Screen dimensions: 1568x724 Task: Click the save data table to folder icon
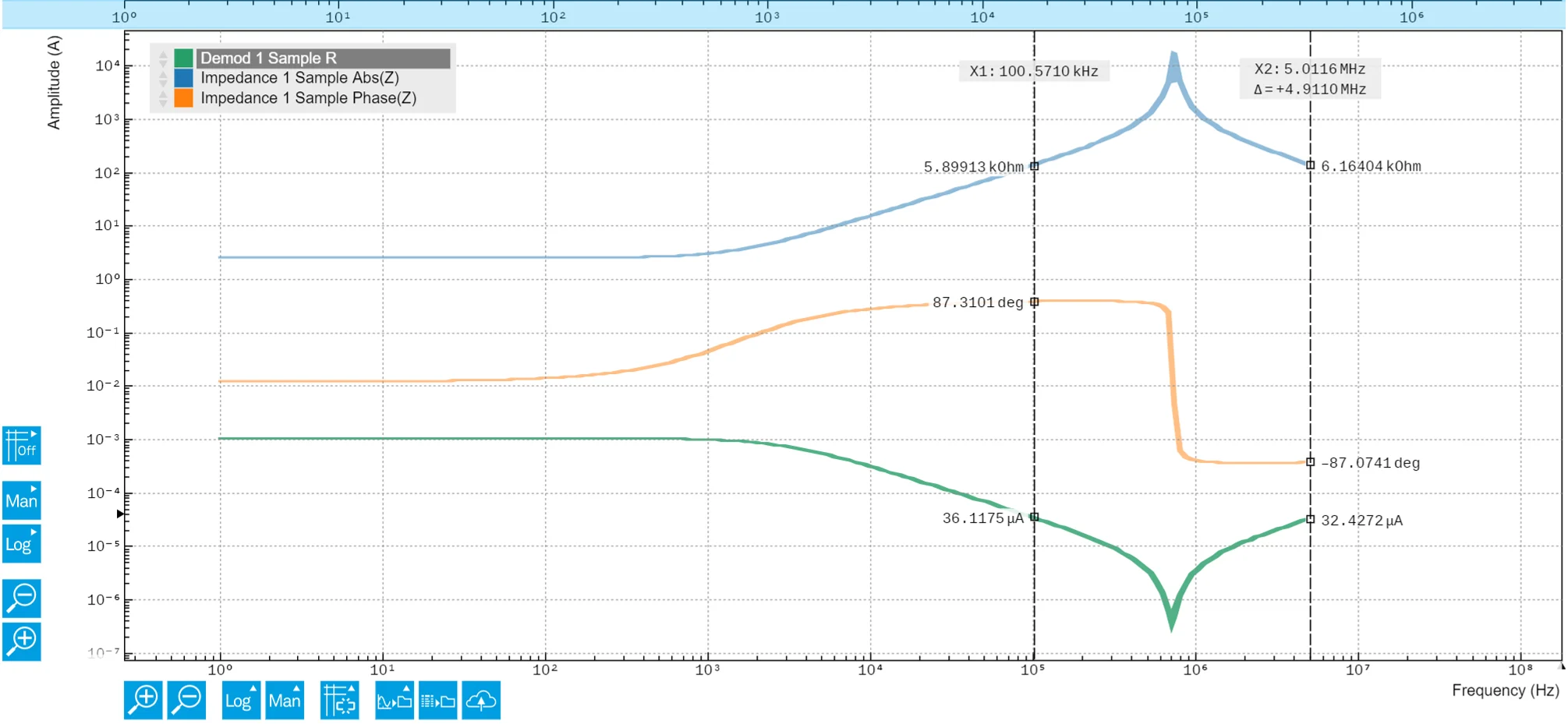coord(438,700)
